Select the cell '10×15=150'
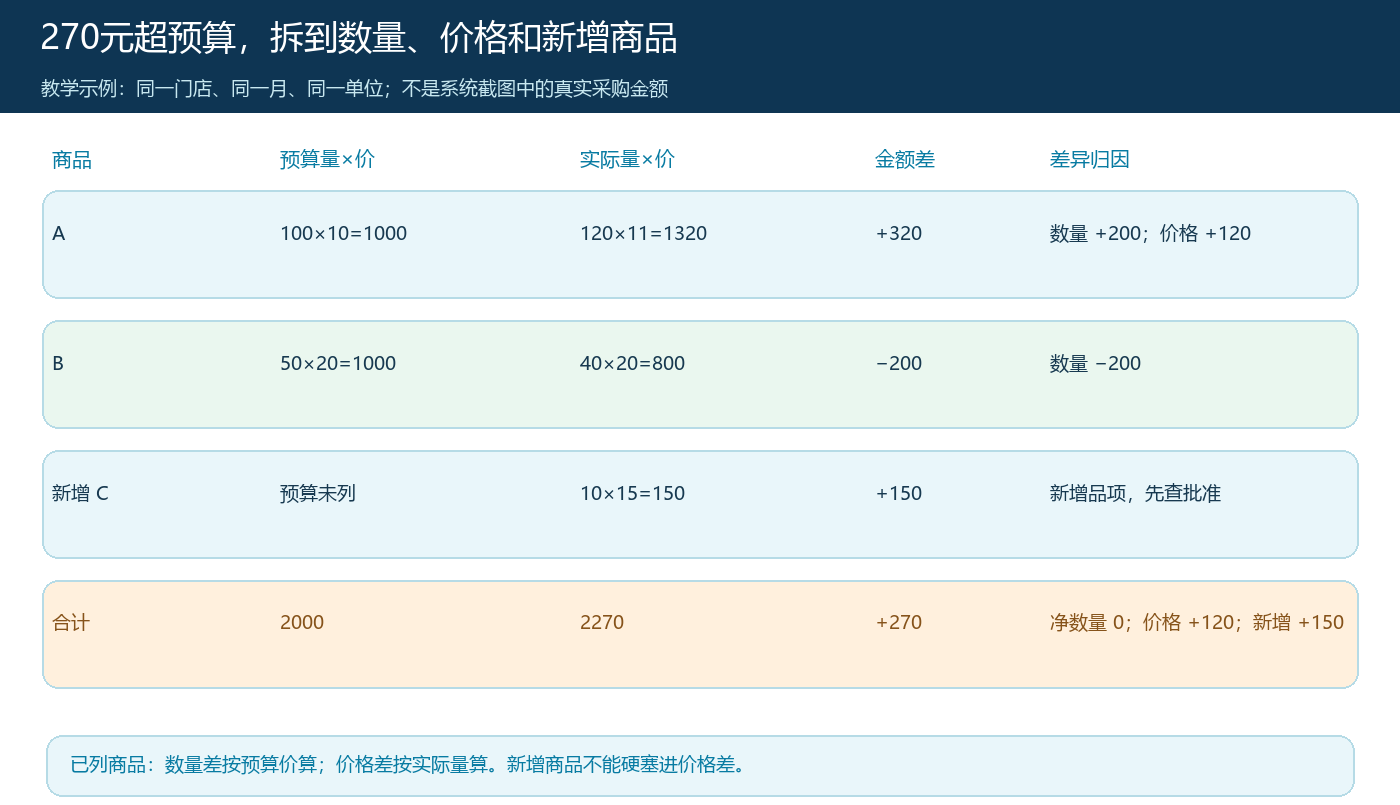 coord(632,493)
